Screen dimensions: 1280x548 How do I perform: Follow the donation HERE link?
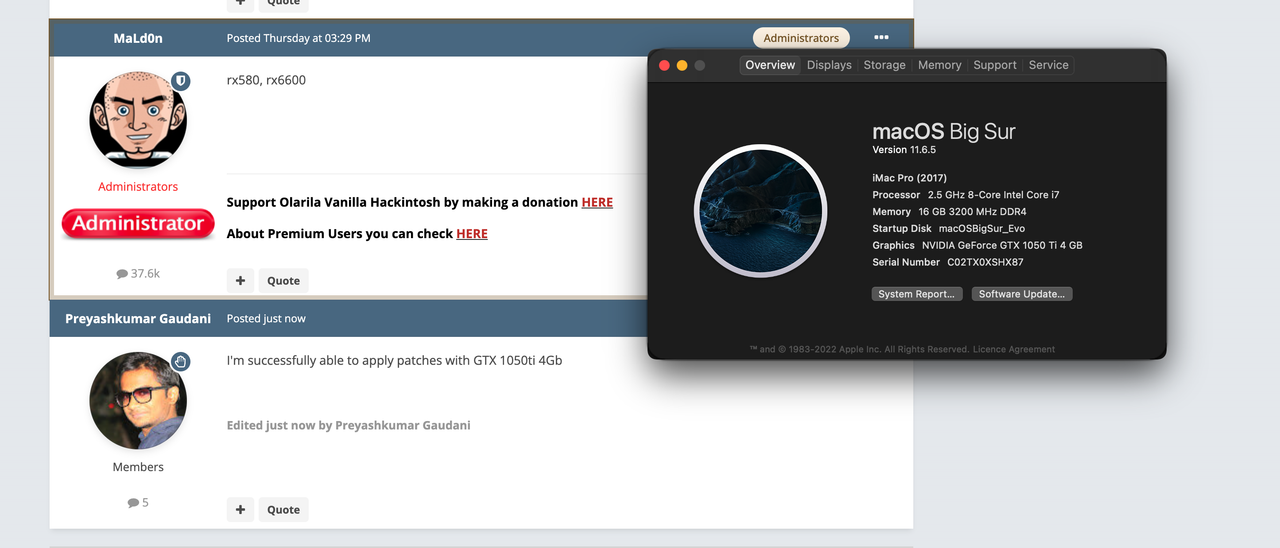click(597, 202)
